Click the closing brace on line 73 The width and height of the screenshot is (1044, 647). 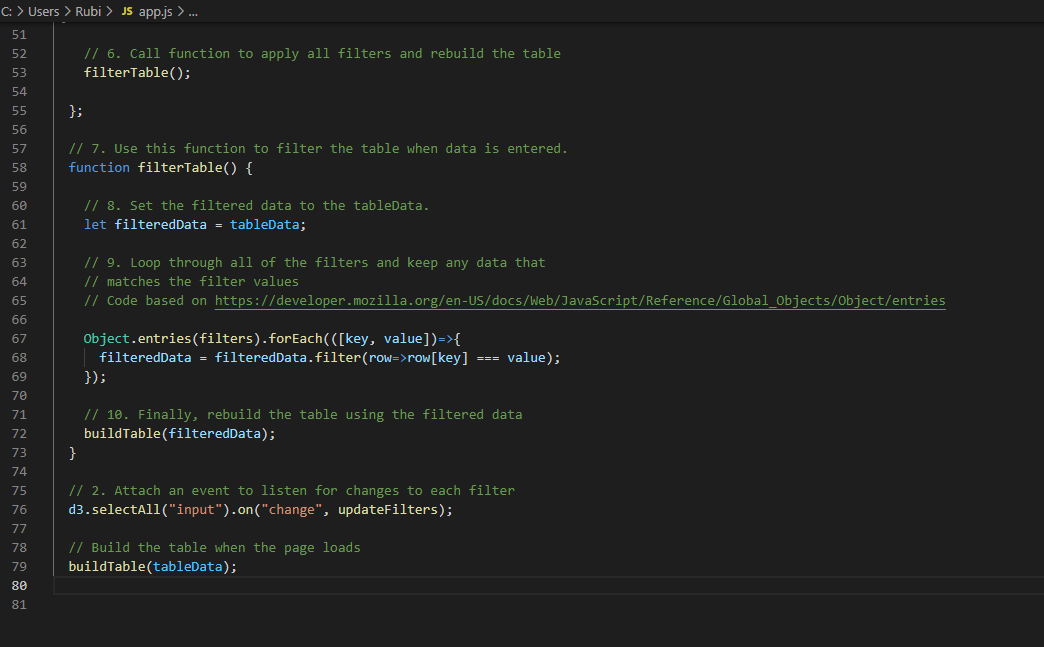[x=72, y=452]
